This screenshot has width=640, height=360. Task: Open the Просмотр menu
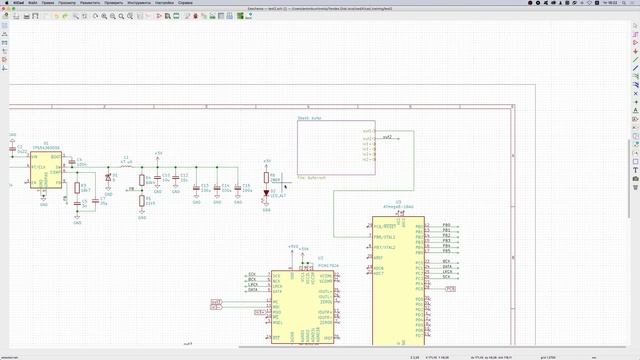(67, 2)
